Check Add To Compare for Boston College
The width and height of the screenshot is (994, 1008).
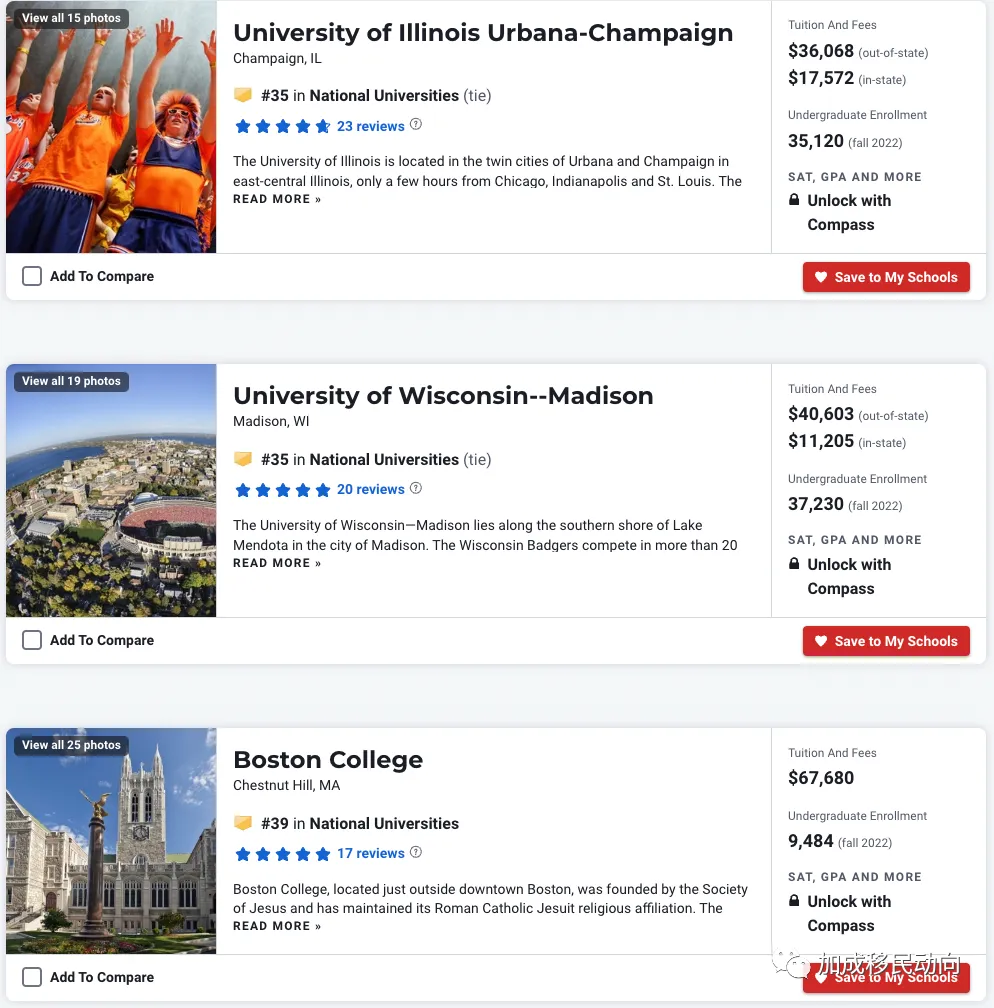coord(32,976)
